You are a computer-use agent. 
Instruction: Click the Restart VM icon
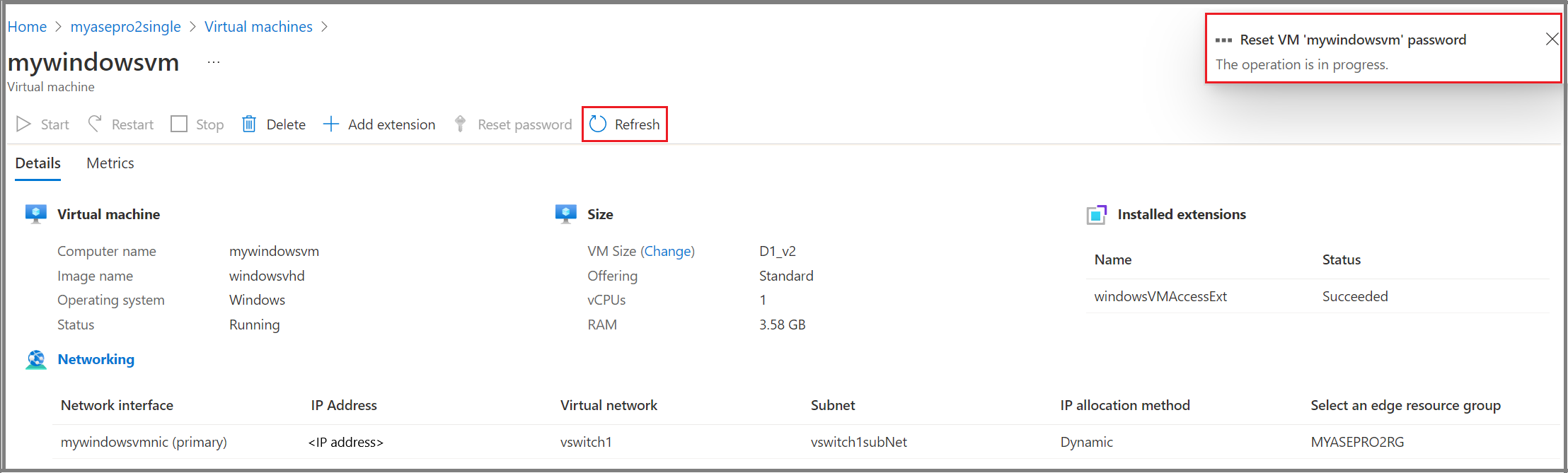pos(94,124)
